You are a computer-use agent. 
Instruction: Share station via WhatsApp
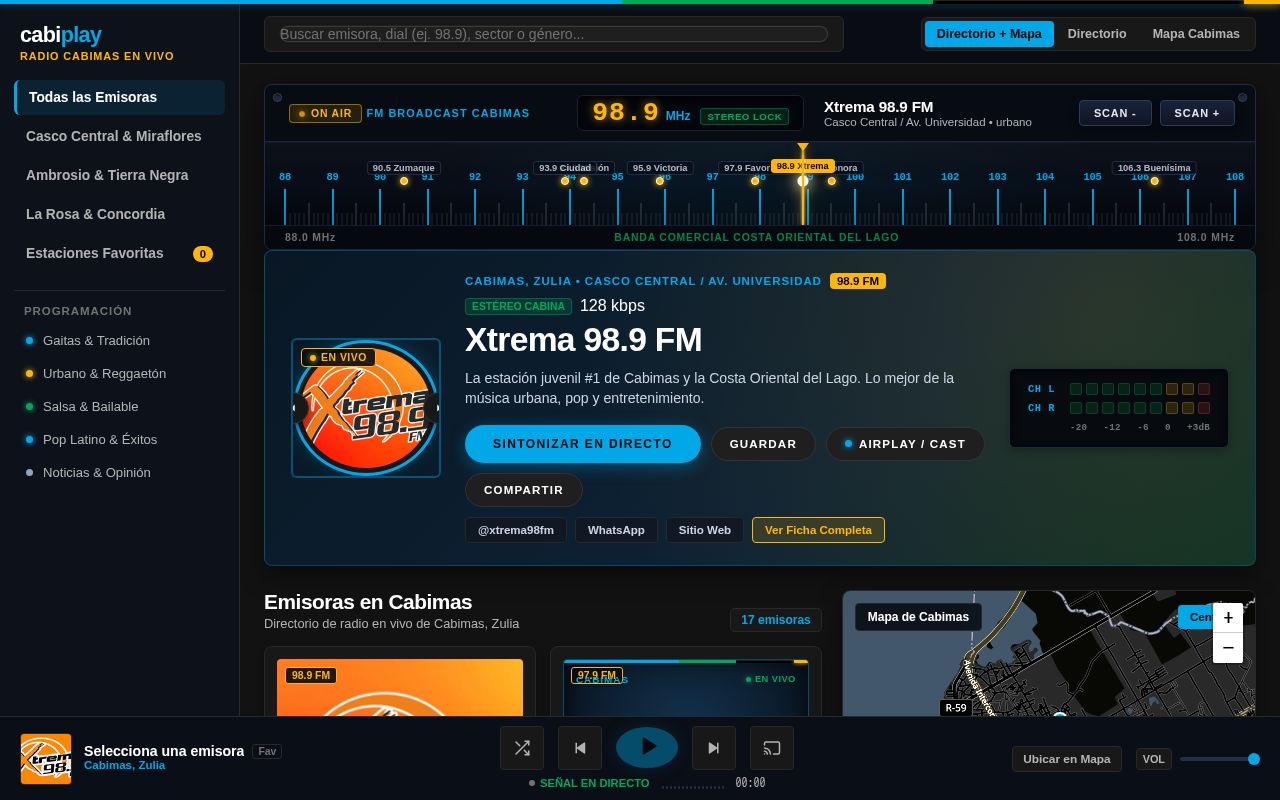(x=616, y=530)
